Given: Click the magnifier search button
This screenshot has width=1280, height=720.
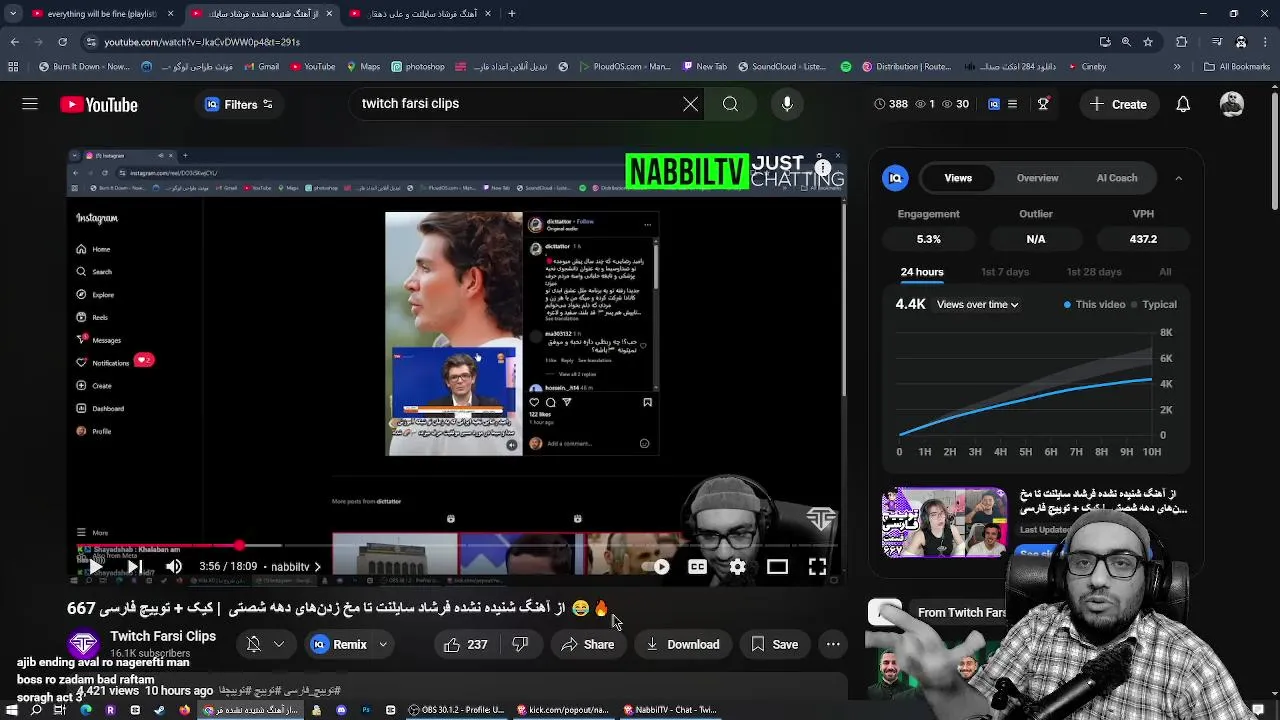Looking at the screenshot, I should [731, 104].
